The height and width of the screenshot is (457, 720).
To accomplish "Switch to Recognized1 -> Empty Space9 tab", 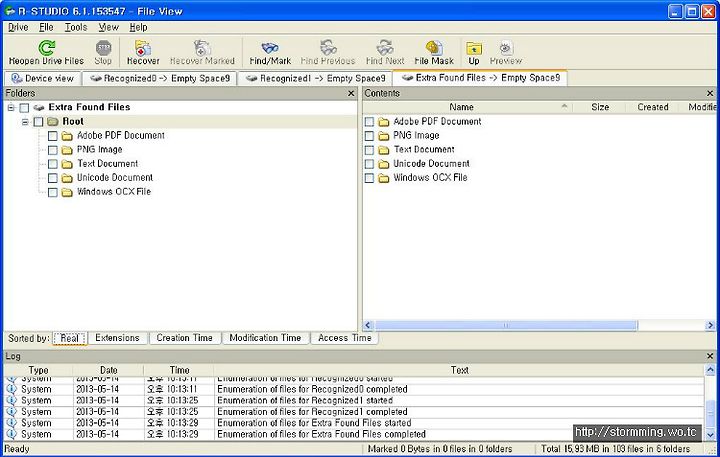I will (315, 79).
